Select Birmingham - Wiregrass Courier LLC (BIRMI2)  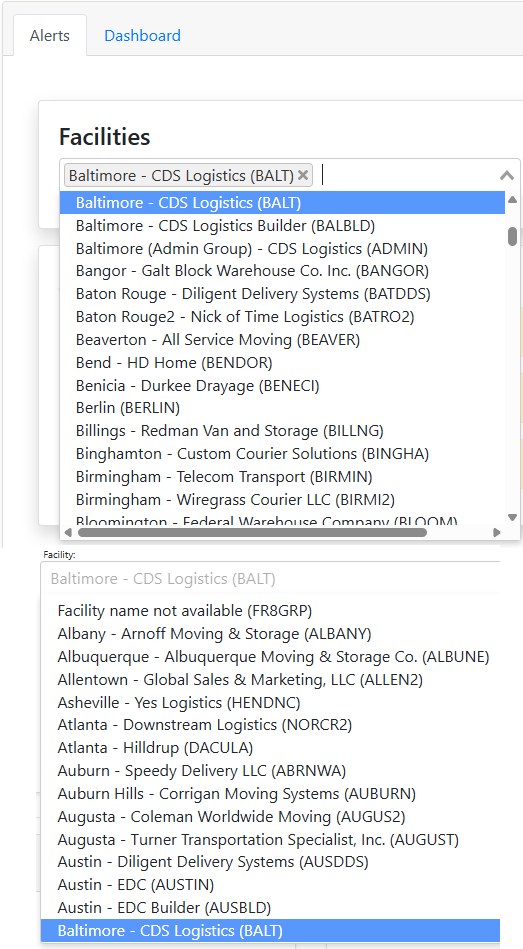(x=282, y=500)
